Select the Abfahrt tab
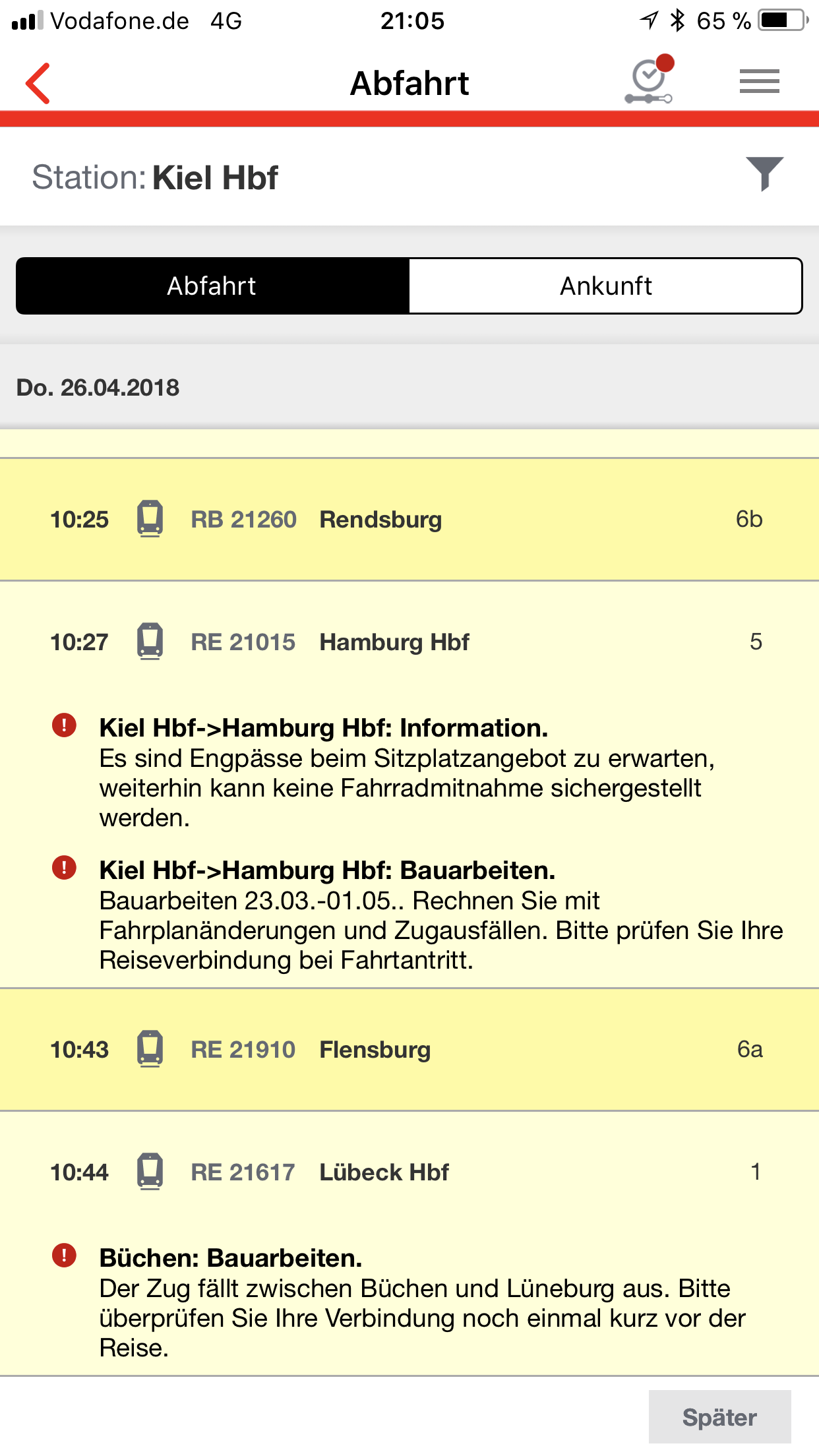 pos(212,286)
